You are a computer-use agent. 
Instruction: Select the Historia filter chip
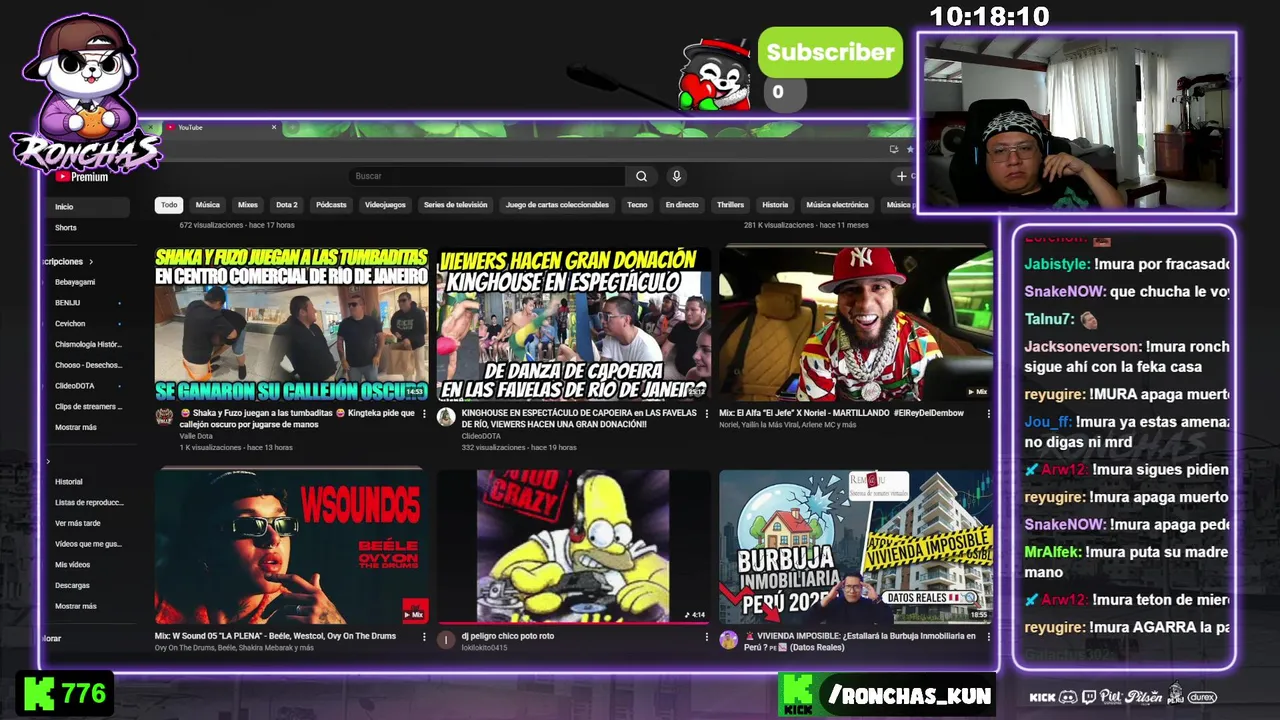tap(775, 205)
